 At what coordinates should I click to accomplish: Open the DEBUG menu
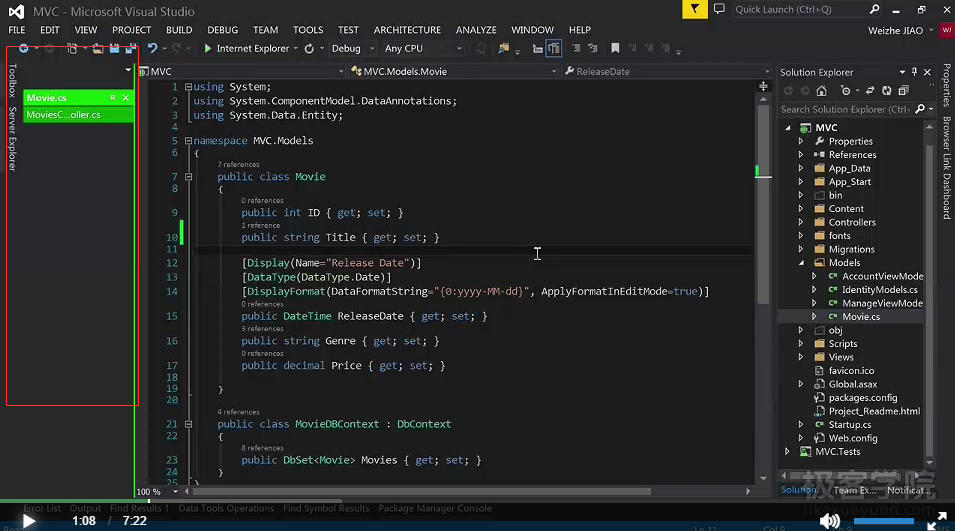222,30
